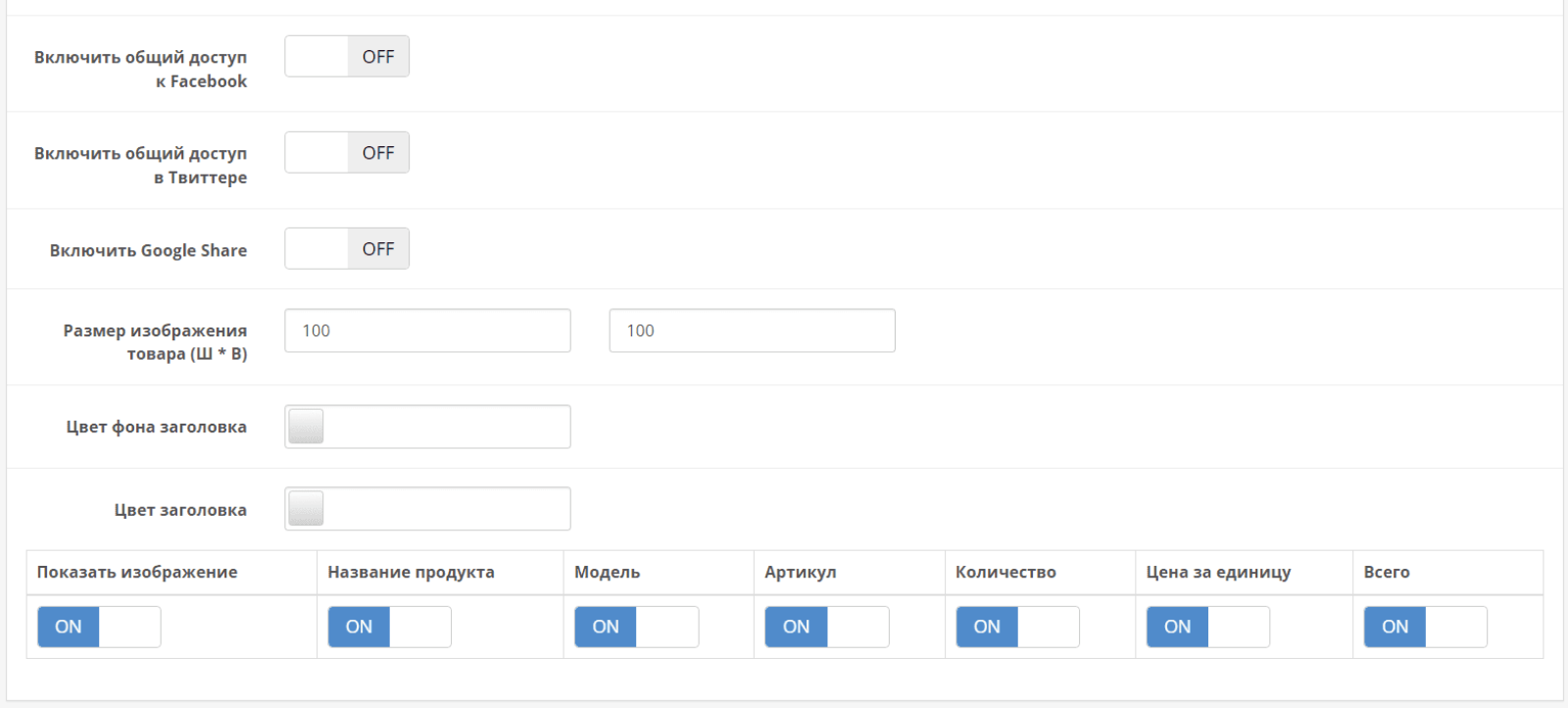Turn on Google Share switch
The width and height of the screenshot is (1568, 709).
[x=347, y=249]
